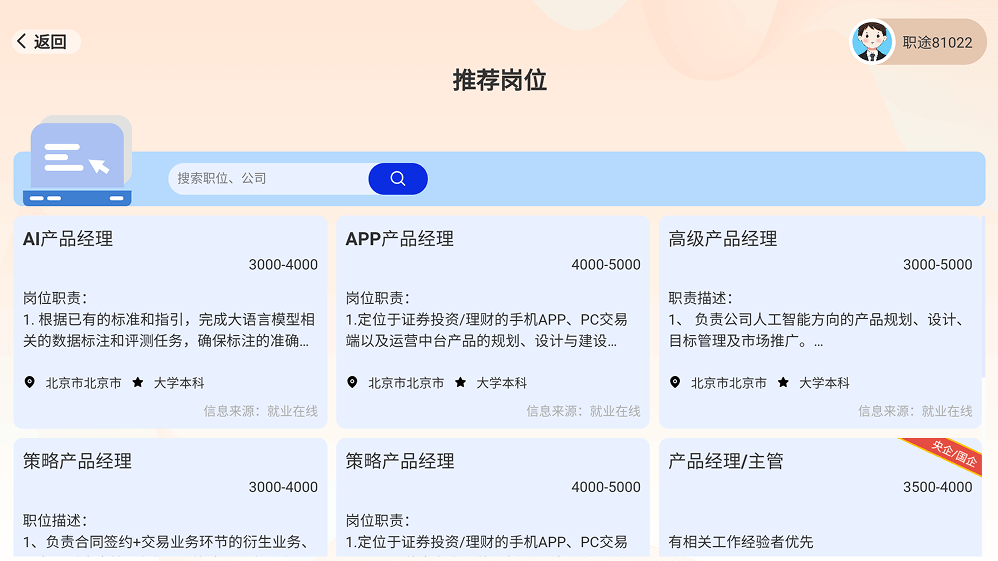Click the 推荐岗位 page title
Screen dimensions: 998x561
point(500,80)
